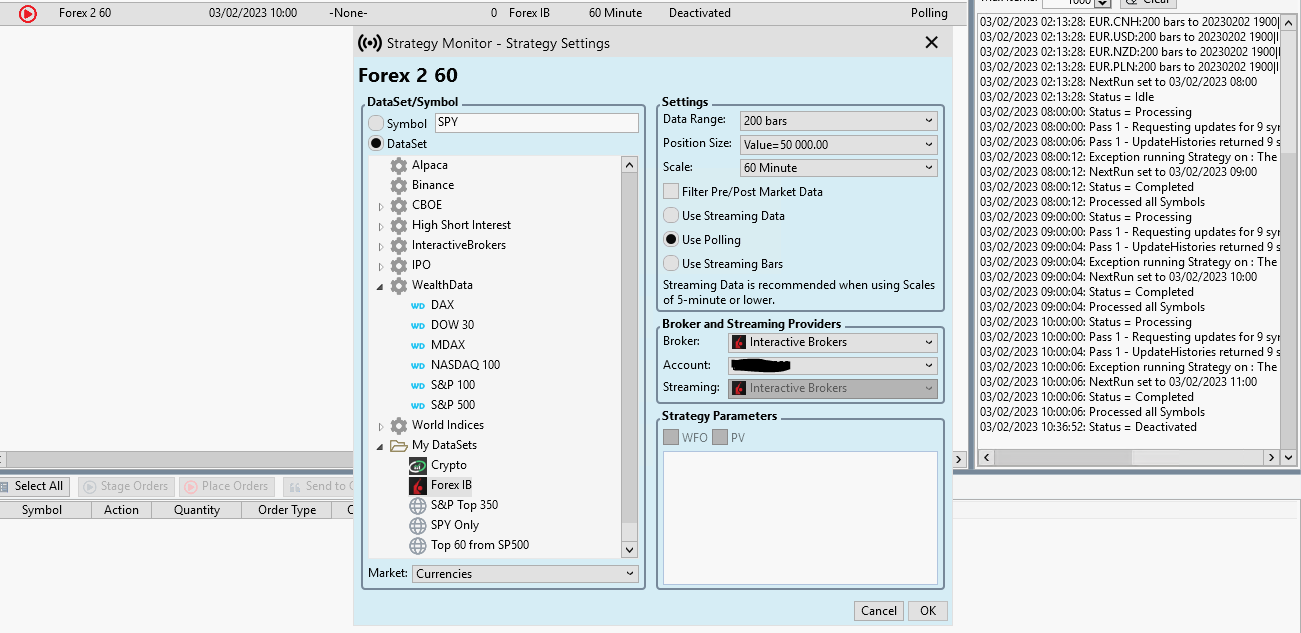
Task: Open the Scale 60 Minute dropdown
Action: click(838, 168)
